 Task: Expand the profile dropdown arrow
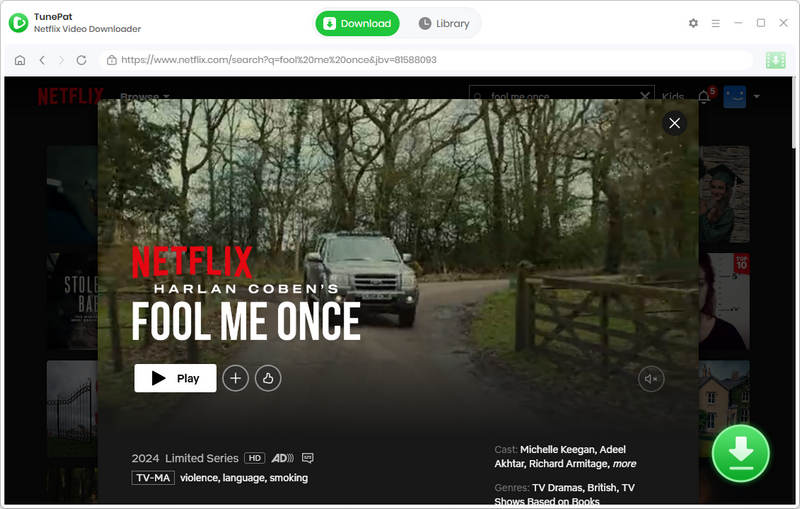click(x=757, y=96)
